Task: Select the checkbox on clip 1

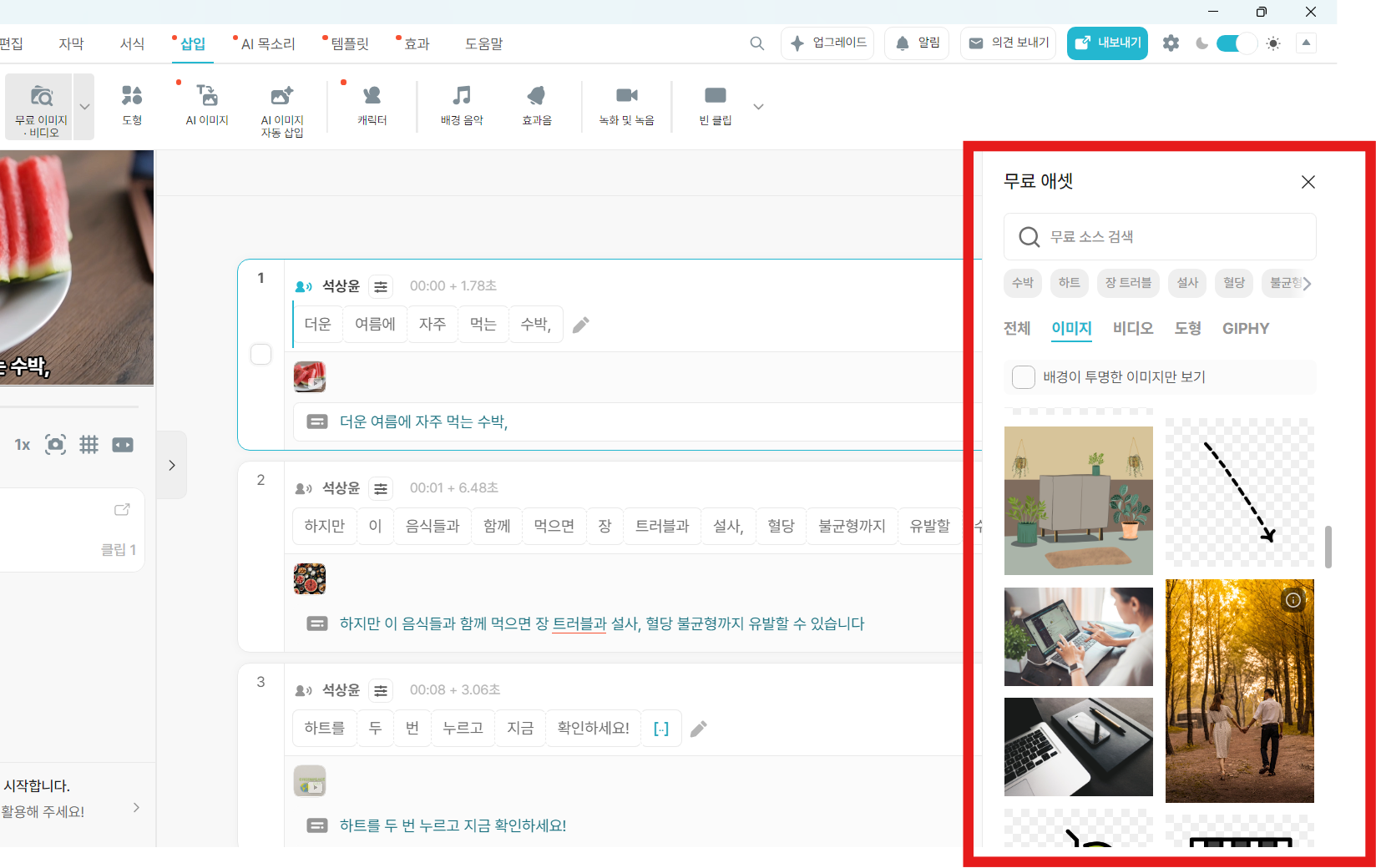Action: (x=260, y=354)
